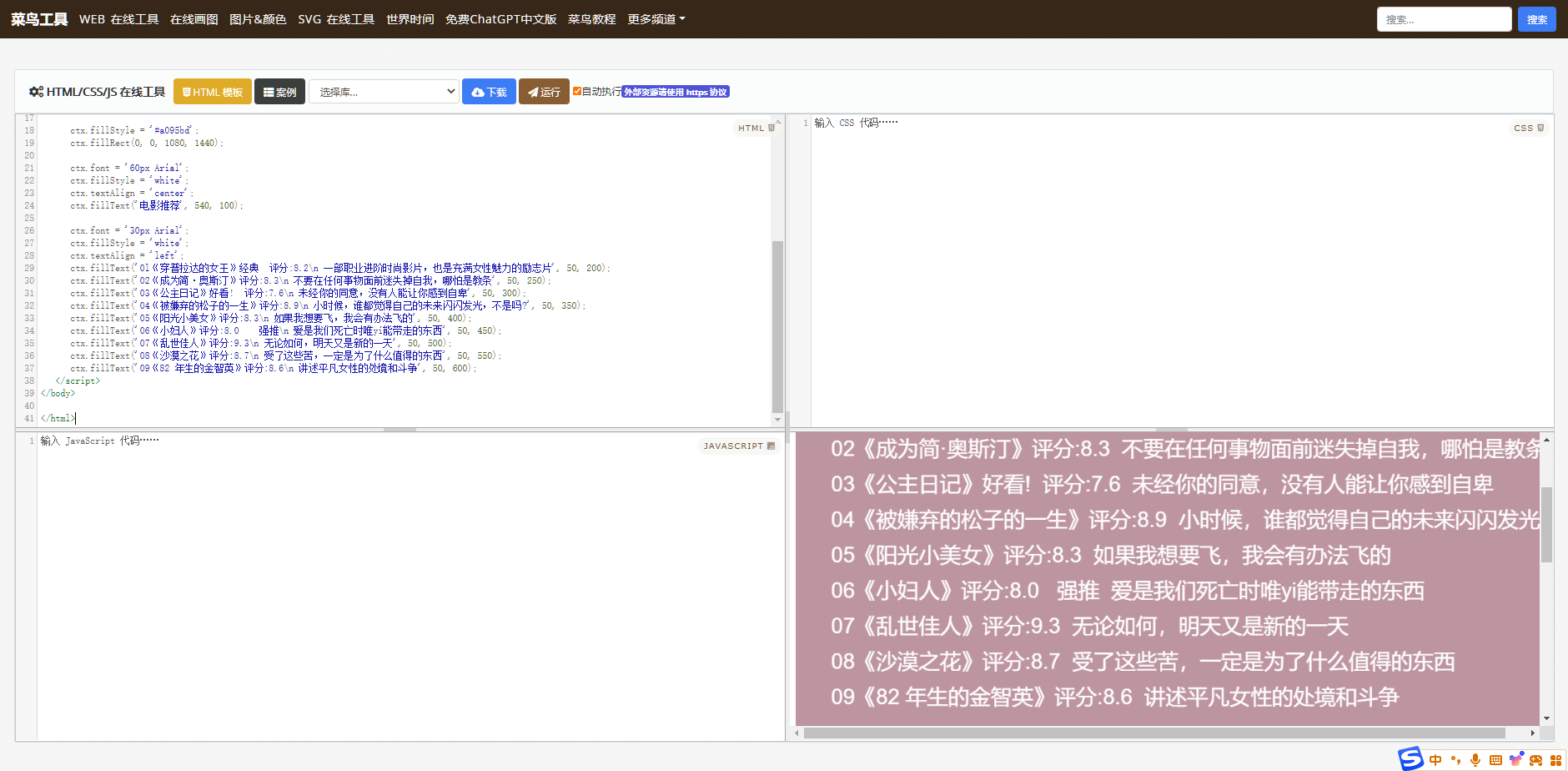Copy the HTML code using its clipboard icon
Image resolution: width=1568 pixels, height=771 pixels.
point(771,128)
